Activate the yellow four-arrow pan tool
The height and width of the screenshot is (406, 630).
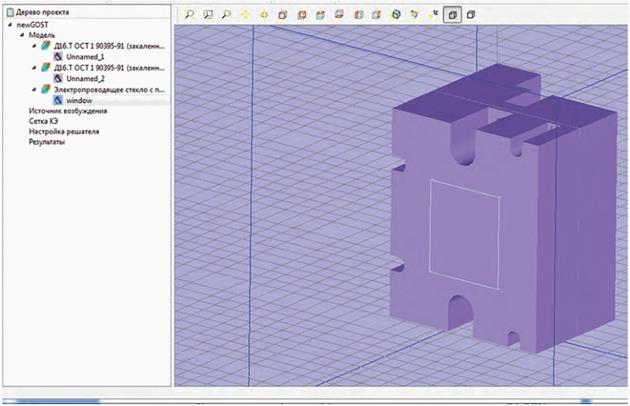[x=246, y=15]
